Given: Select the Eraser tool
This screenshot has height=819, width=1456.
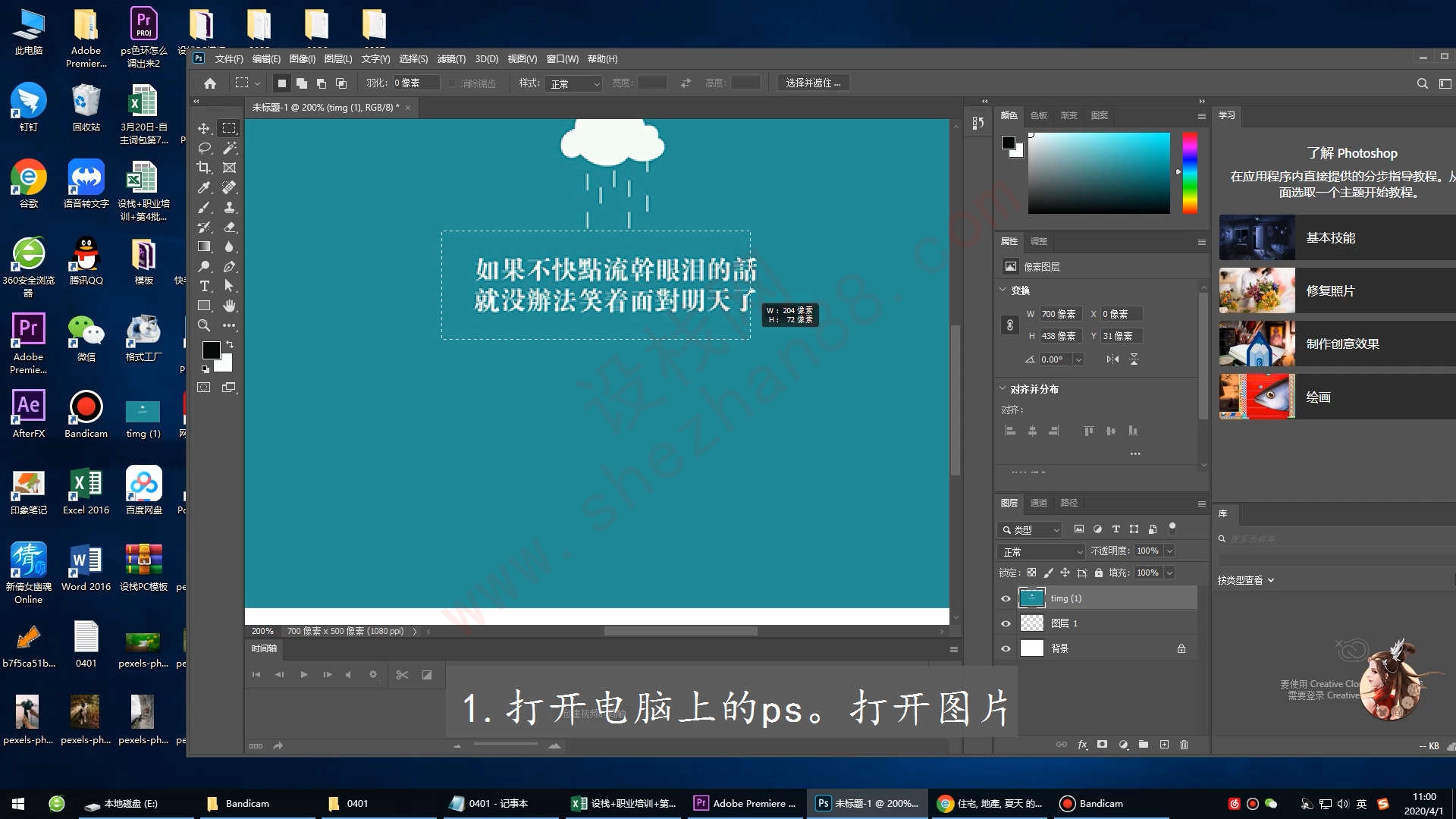Looking at the screenshot, I should 229,227.
